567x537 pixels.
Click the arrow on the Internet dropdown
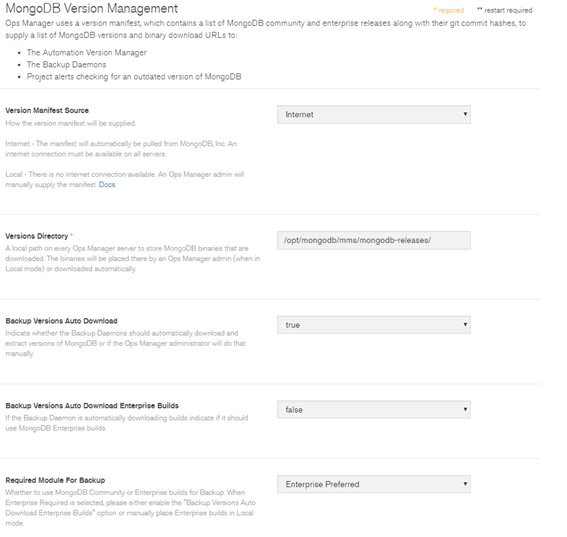(465, 114)
